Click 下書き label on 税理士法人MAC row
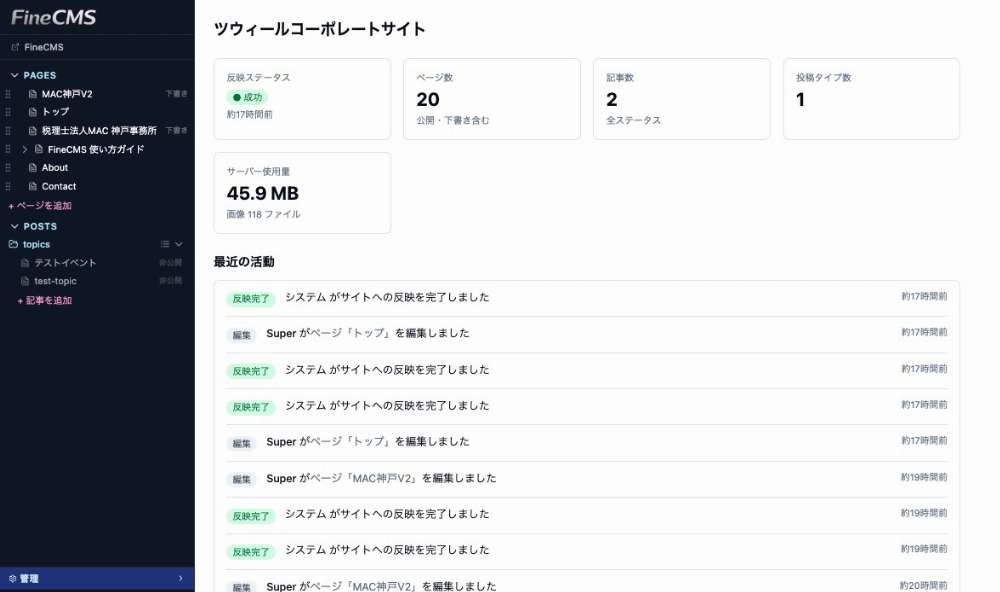1000x592 pixels. 177,131
